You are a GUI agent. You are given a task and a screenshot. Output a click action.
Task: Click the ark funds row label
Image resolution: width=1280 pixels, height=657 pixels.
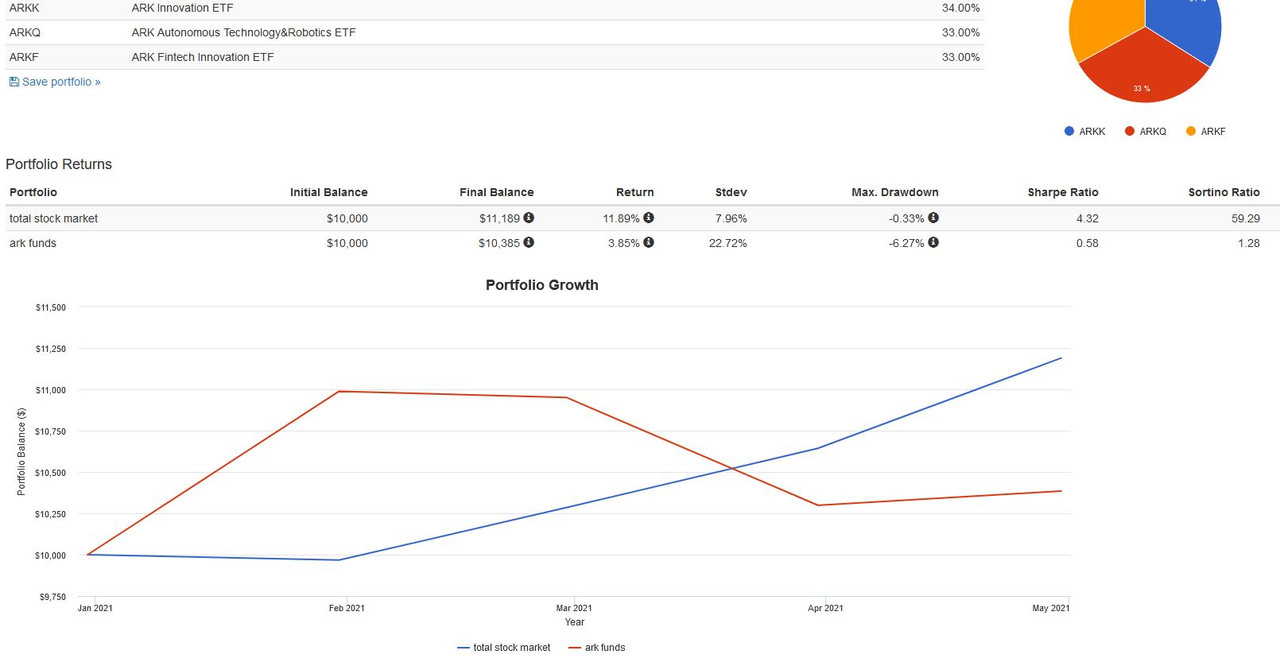coord(33,243)
